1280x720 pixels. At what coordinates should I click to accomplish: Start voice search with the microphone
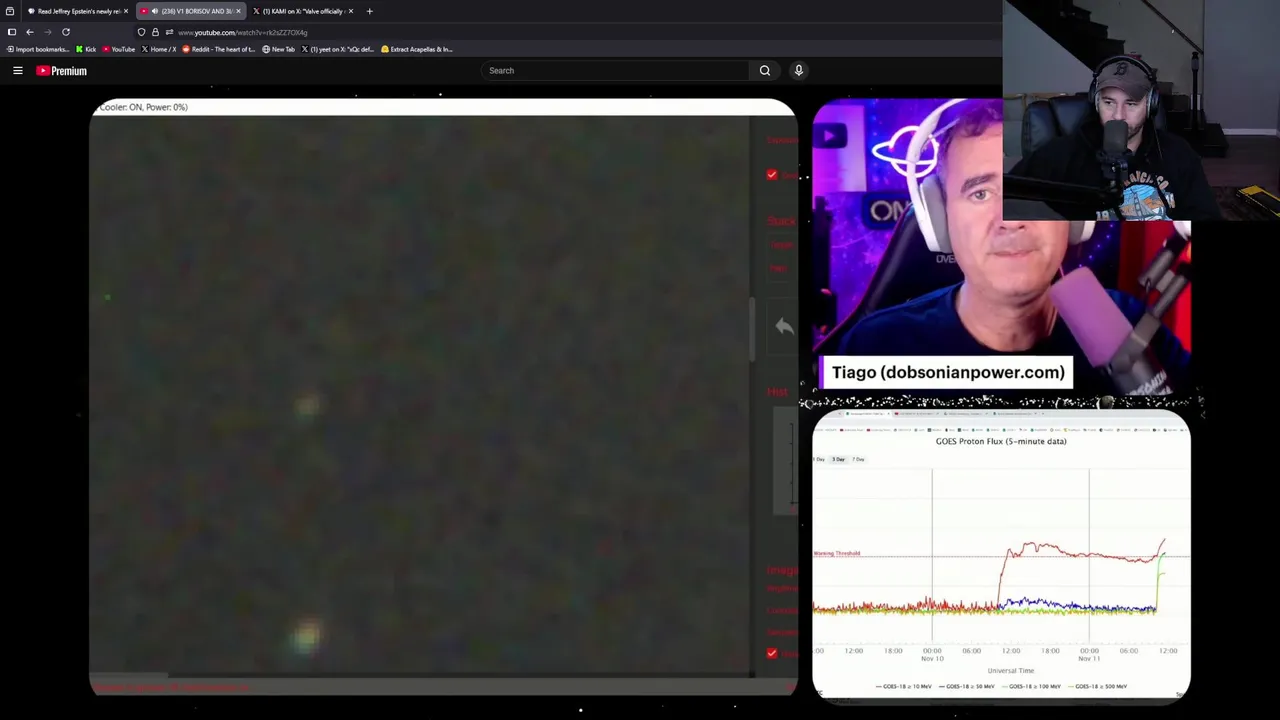[798, 70]
